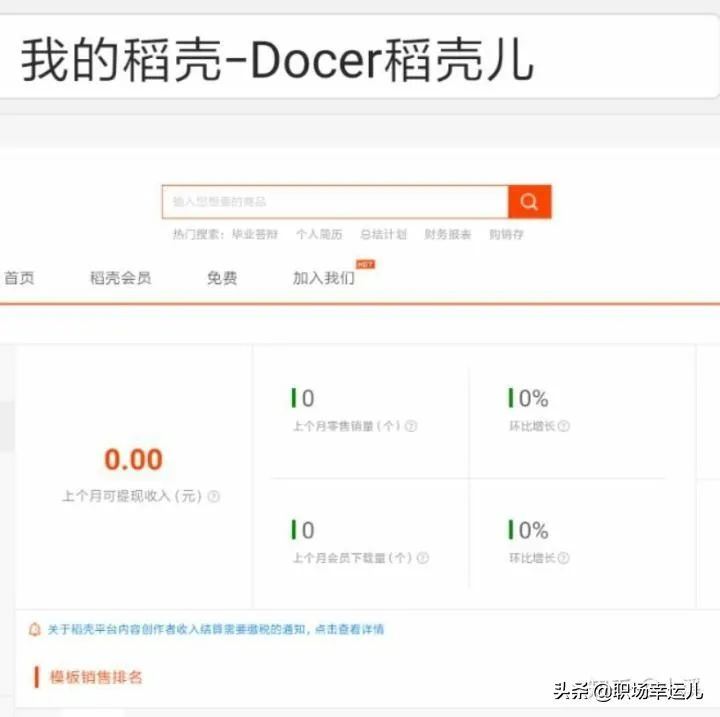Click hot search link 毕业答辩
Screen dimensions: 720x717
[x=256, y=235]
